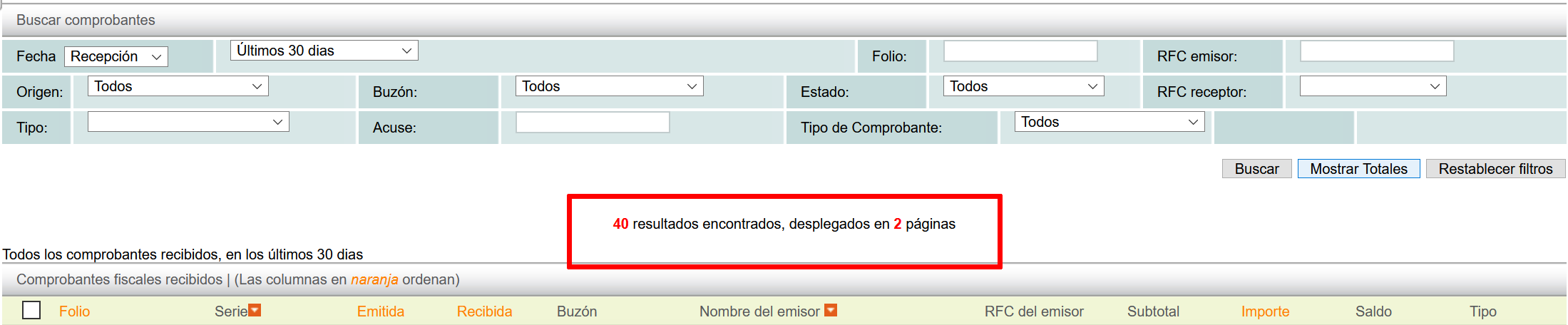The width and height of the screenshot is (1568, 325).
Task: Sort table by Importe column
Action: click(x=1265, y=311)
